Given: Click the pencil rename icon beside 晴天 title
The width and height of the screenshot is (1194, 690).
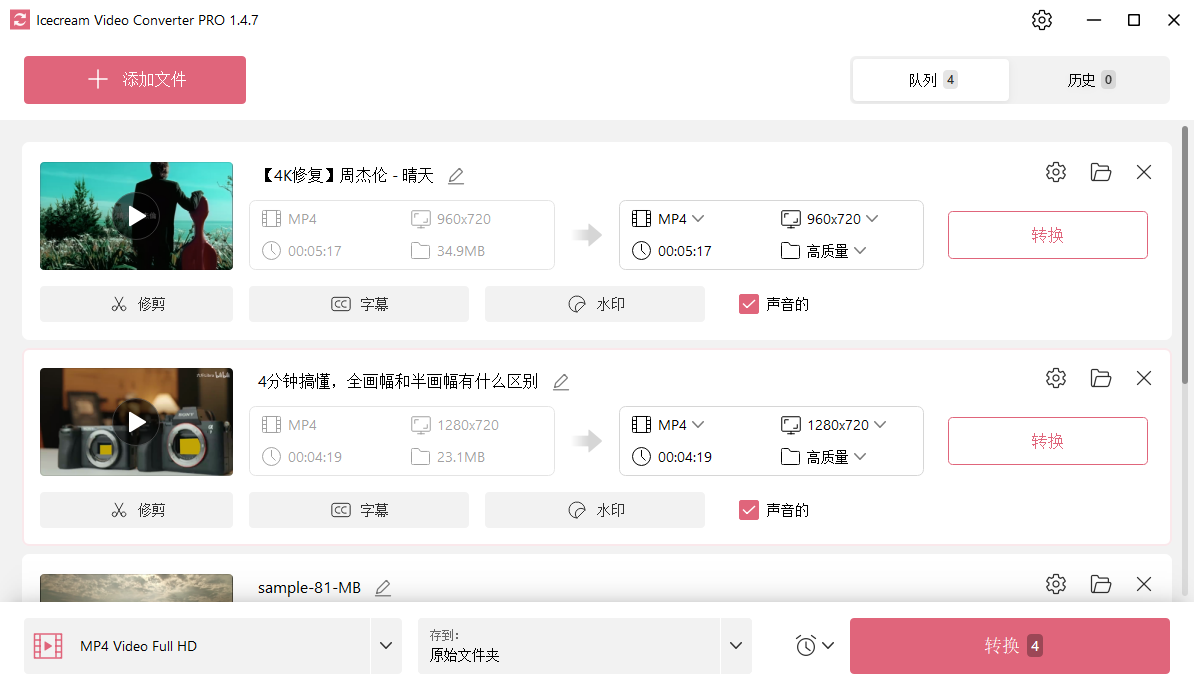Looking at the screenshot, I should [456, 176].
